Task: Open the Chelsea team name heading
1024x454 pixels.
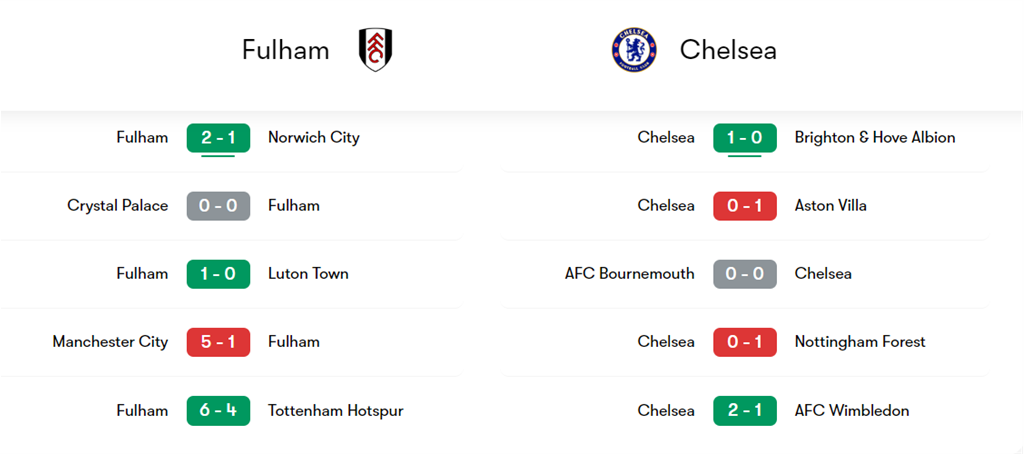Action: pyautogui.click(x=728, y=50)
